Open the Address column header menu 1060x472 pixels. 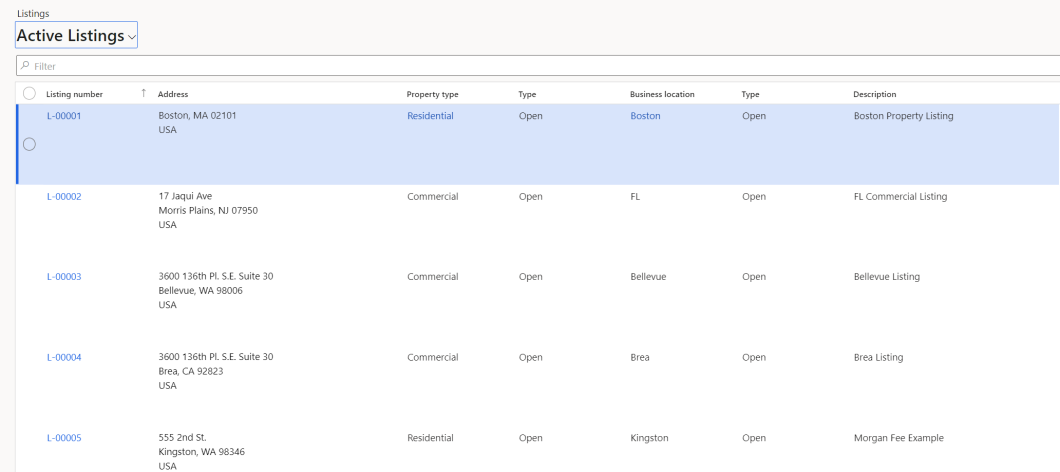(173, 94)
